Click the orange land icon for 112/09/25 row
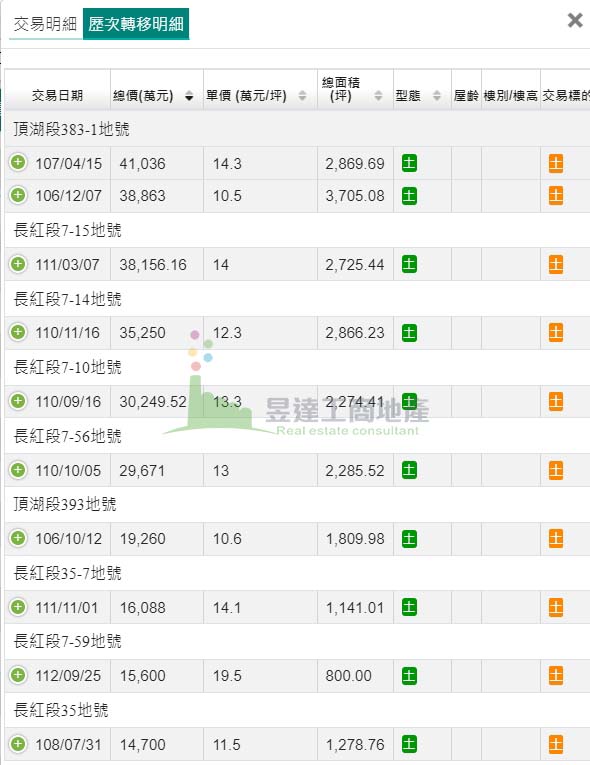Viewport: 590px width, 765px height. [x=556, y=676]
